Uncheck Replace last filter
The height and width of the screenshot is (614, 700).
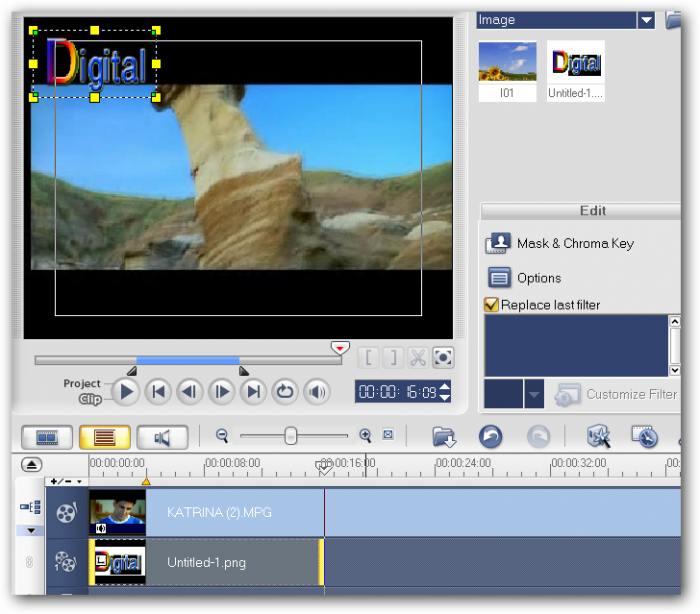pos(491,305)
